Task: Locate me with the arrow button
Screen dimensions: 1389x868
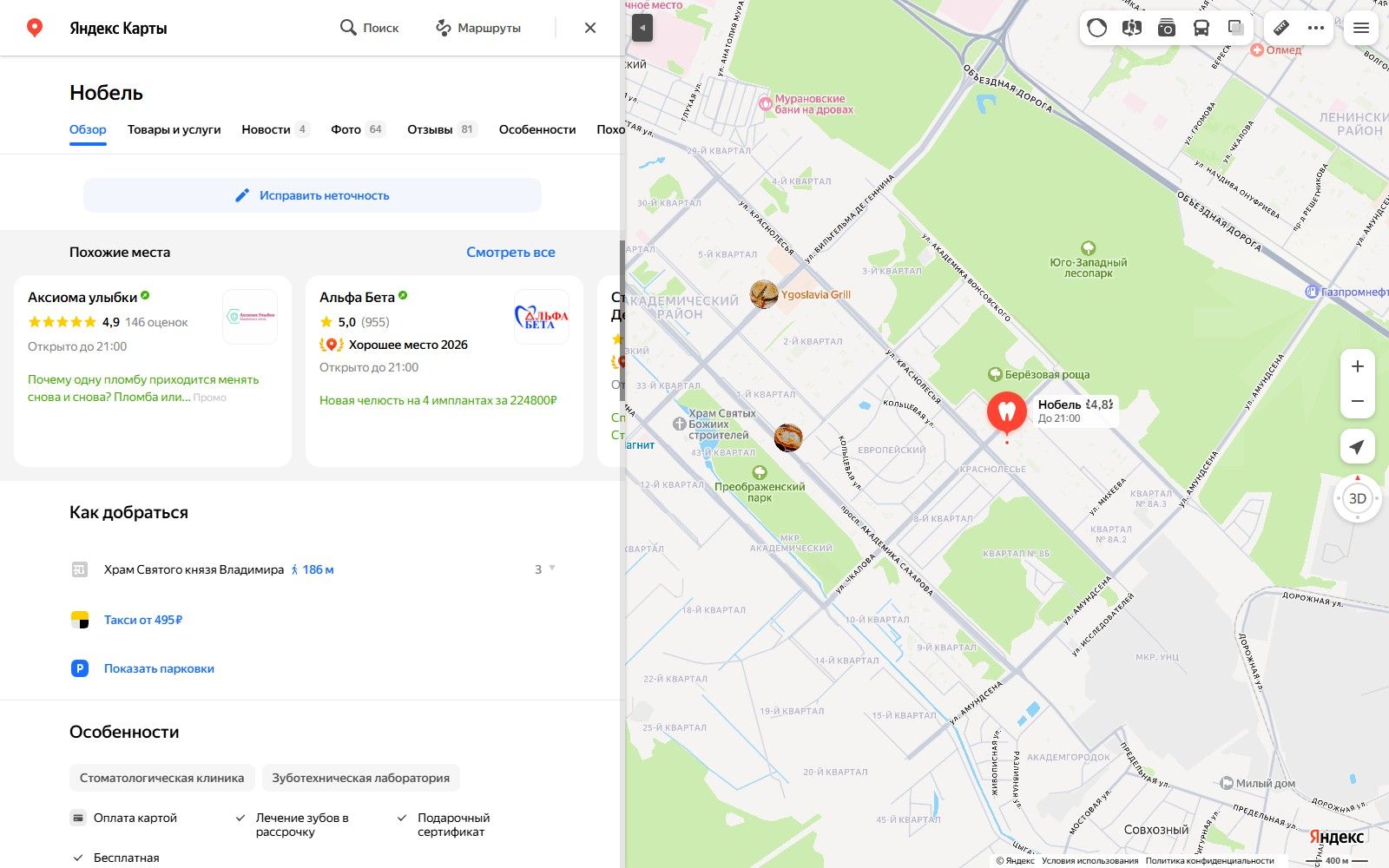Action: point(1358,447)
